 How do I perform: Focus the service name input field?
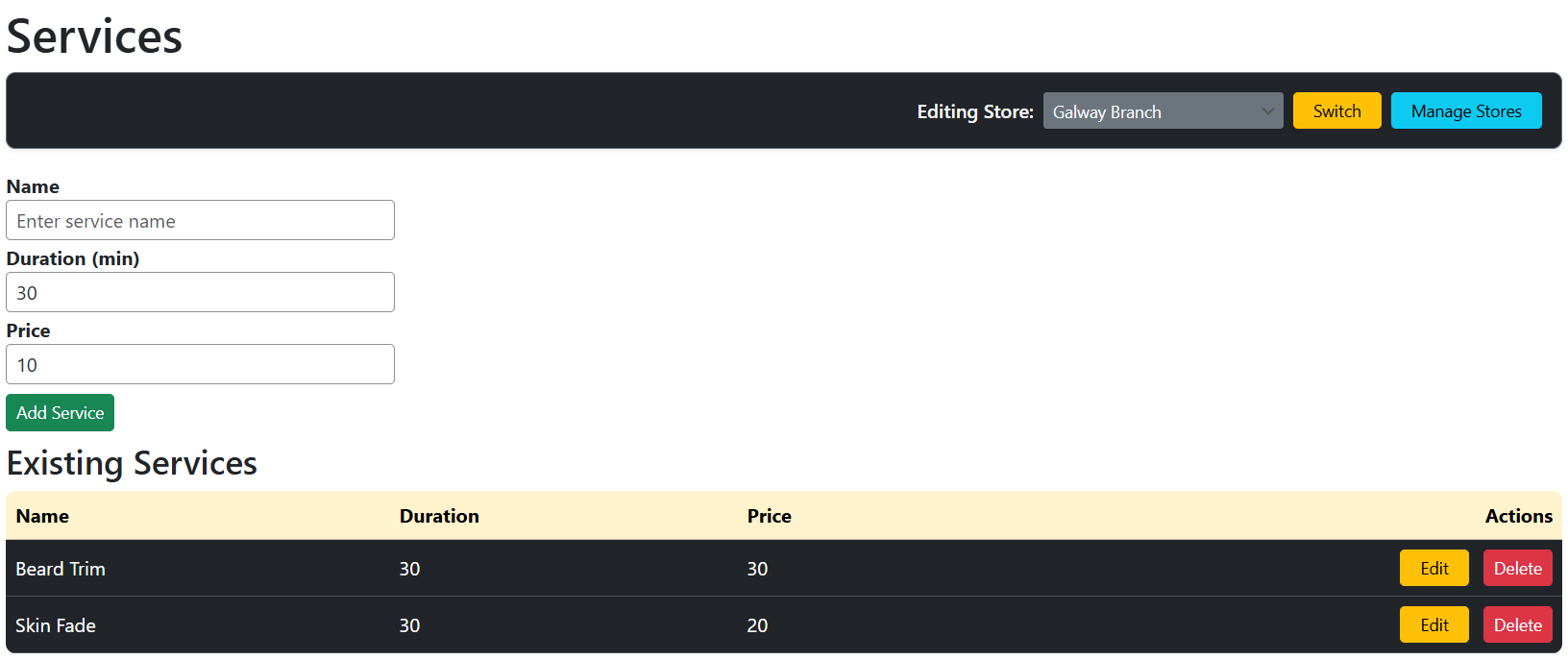pyautogui.click(x=200, y=221)
